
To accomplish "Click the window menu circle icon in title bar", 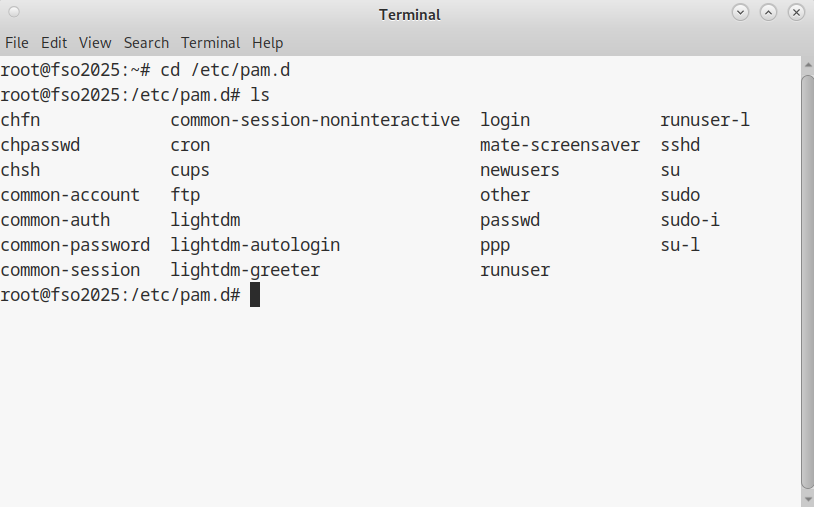I will point(14,13).
